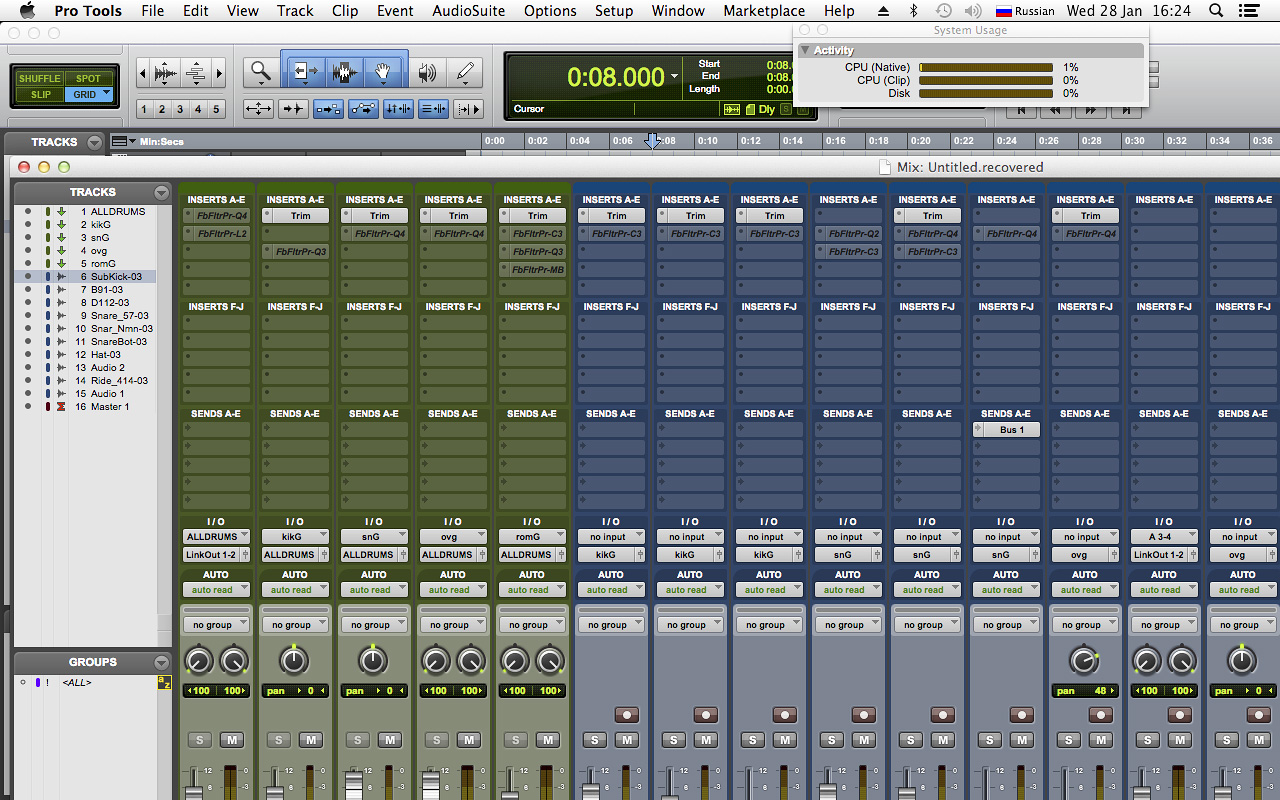
Task: Open the Magnifier zoom tool options
Action: coord(261,84)
